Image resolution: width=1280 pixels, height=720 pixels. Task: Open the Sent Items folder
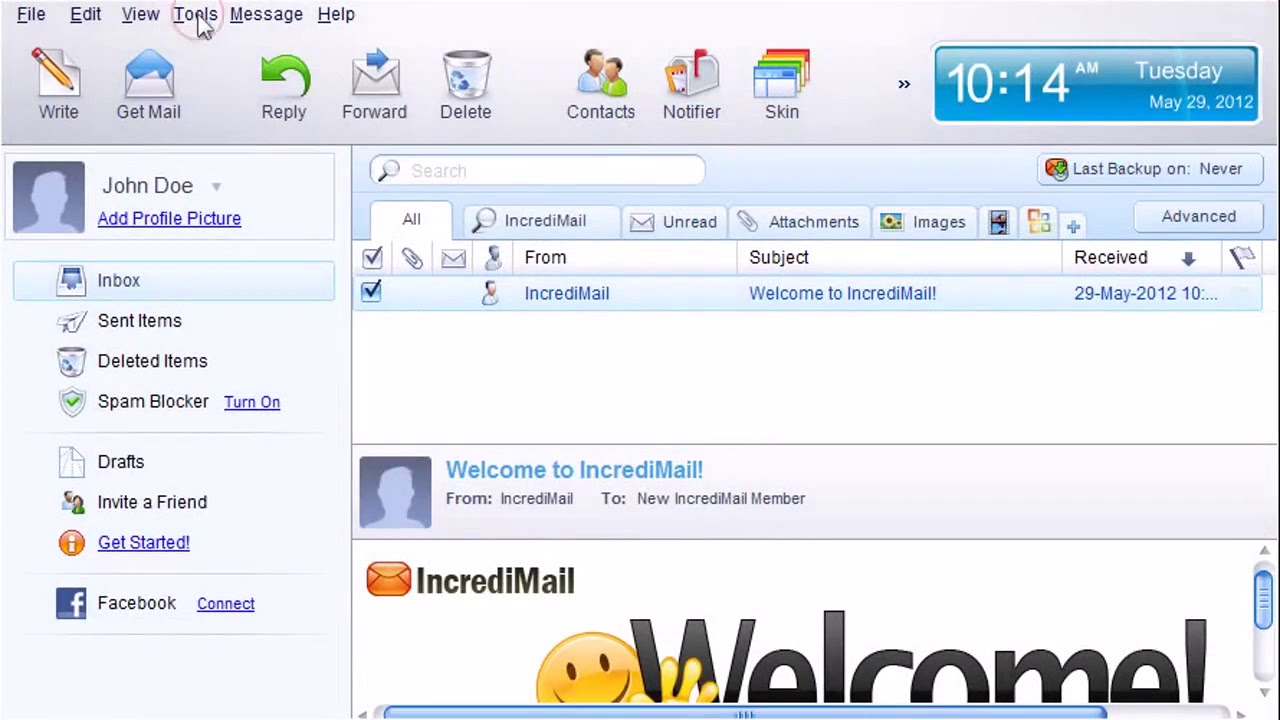tap(139, 321)
